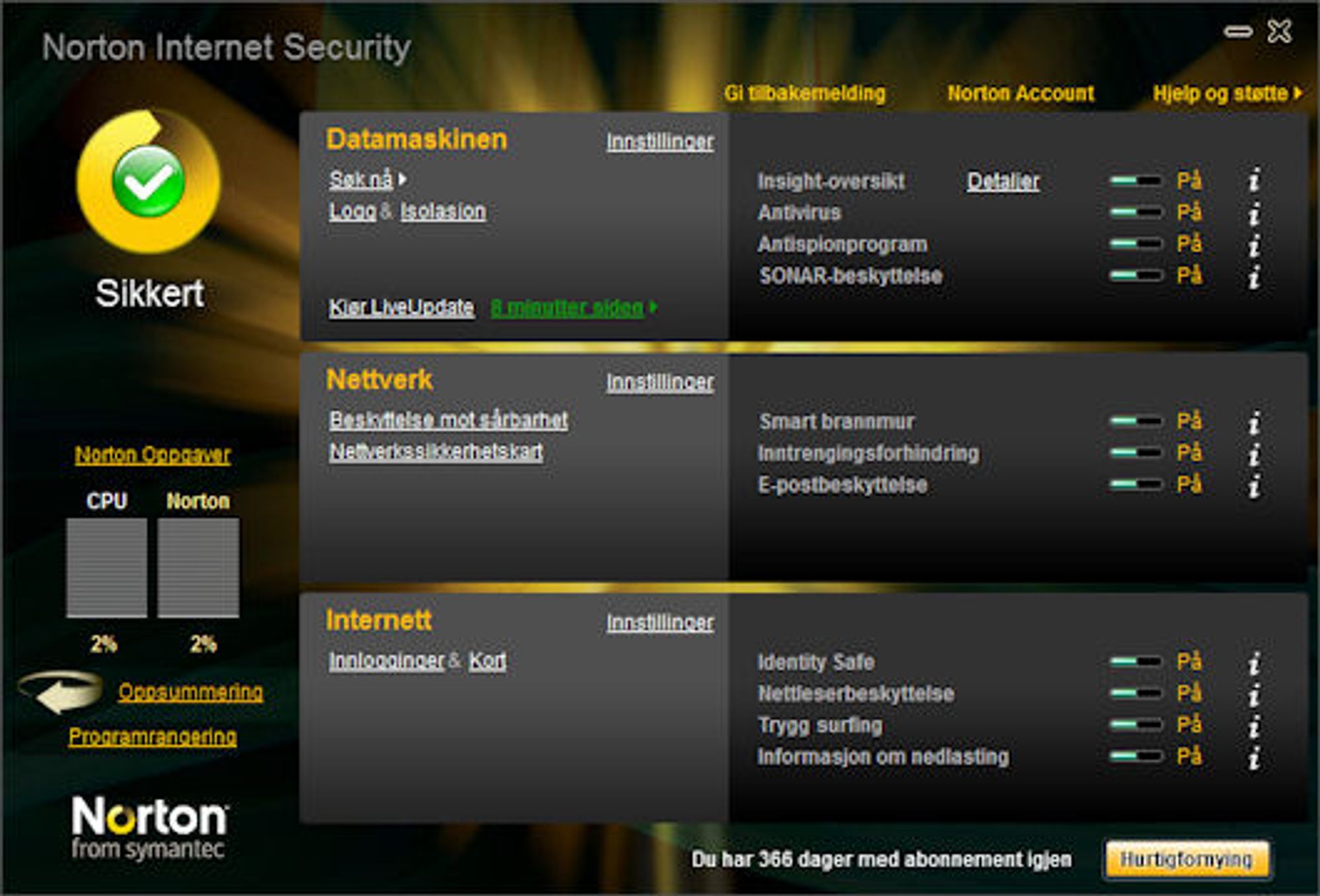Image resolution: width=1320 pixels, height=896 pixels.
Task: Run Kjør LiveUpdate
Action: point(401,307)
